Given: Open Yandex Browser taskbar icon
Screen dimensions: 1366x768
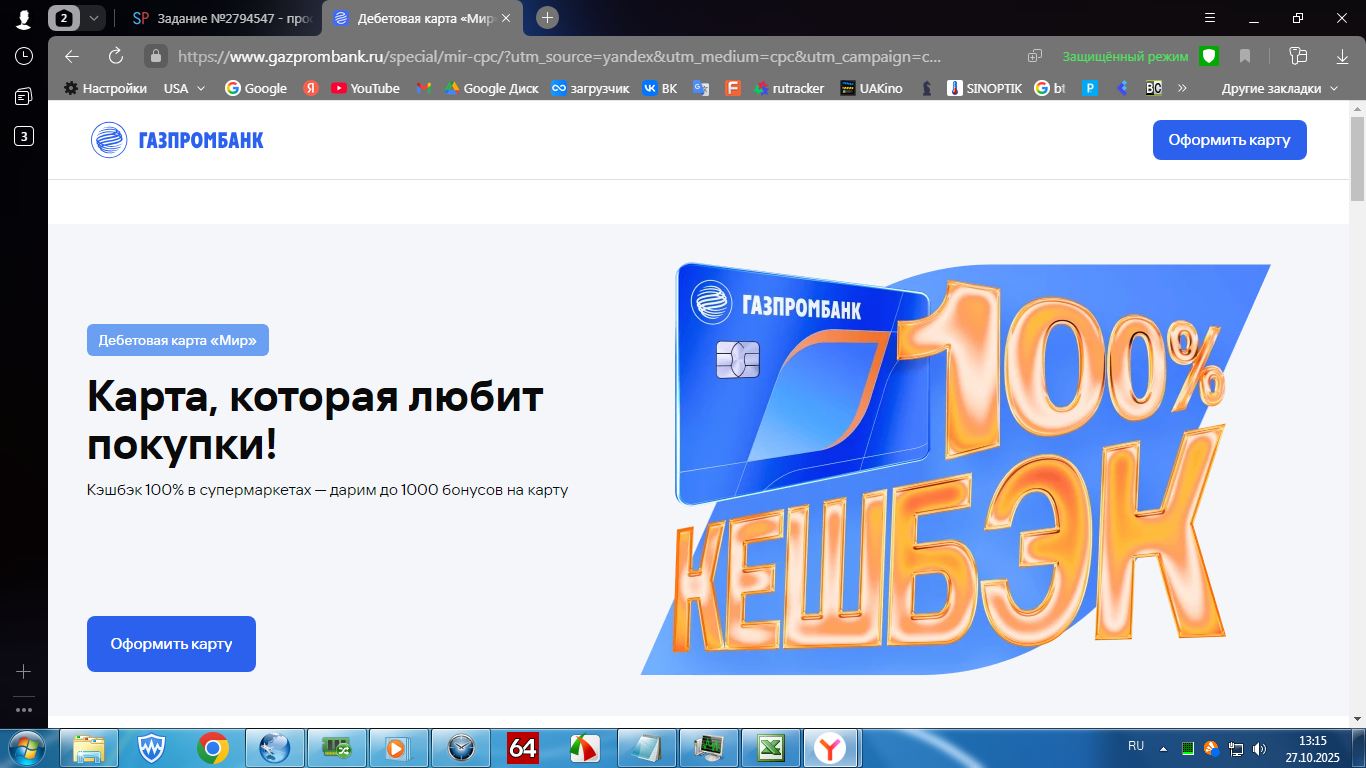Looking at the screenshot, I should 829,747.
